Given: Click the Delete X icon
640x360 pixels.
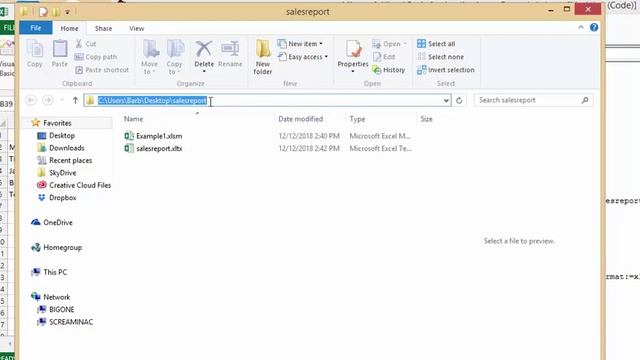Looking at the screenshot, I should click(x=204, y=50).
